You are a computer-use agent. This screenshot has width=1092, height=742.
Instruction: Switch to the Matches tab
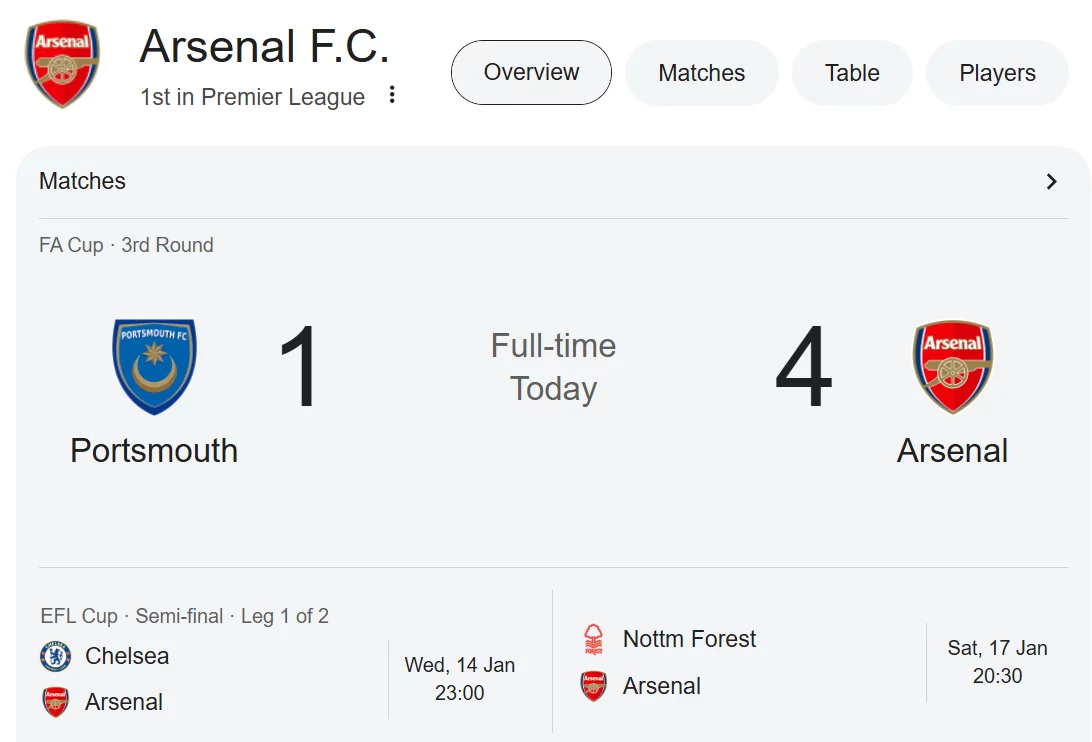[x=701, y=73]
